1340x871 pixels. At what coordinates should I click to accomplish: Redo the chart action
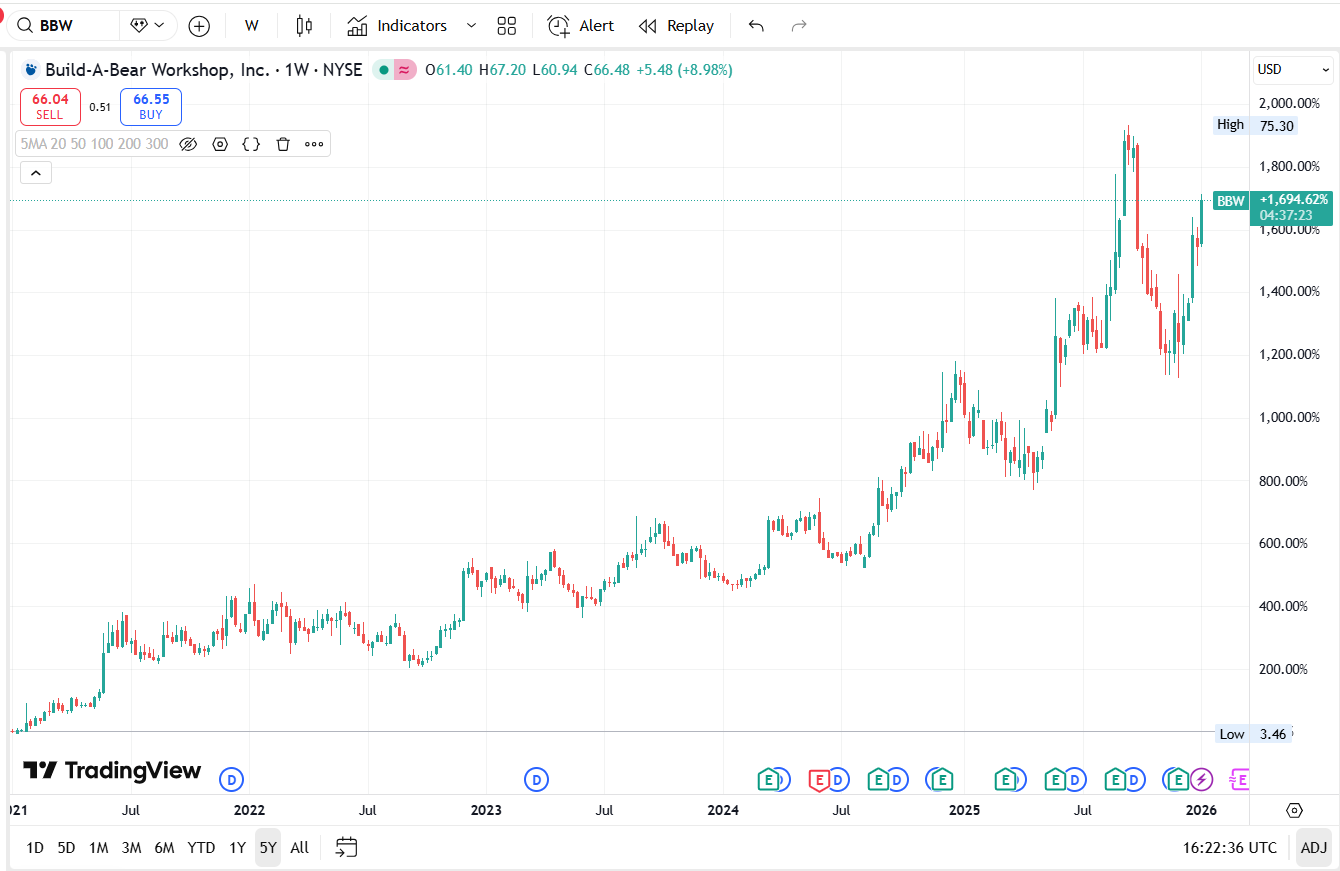click(799, 26)
